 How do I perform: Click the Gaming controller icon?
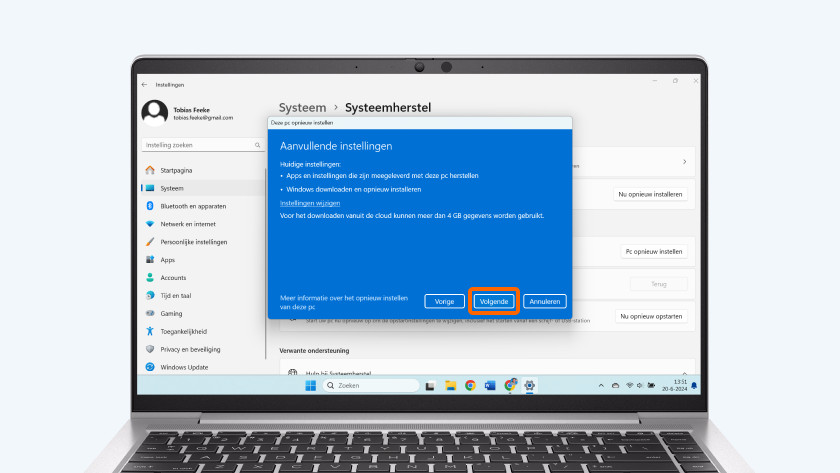pyautogui.click(x=150, y=314)
